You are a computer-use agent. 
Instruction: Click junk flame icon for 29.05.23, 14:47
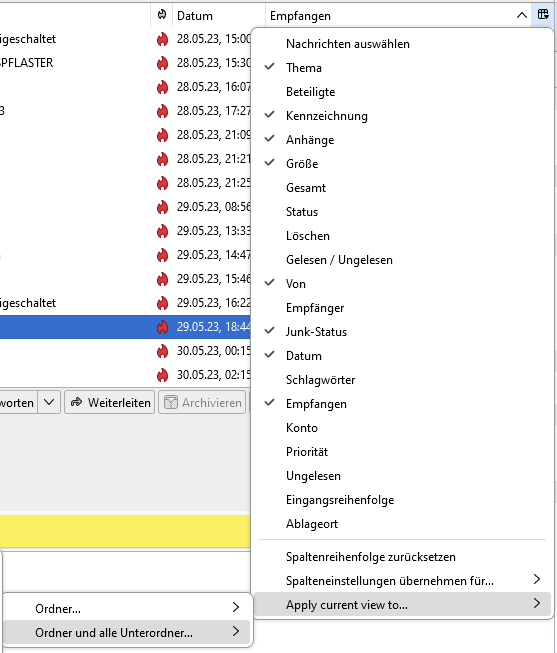coord(162,255)
